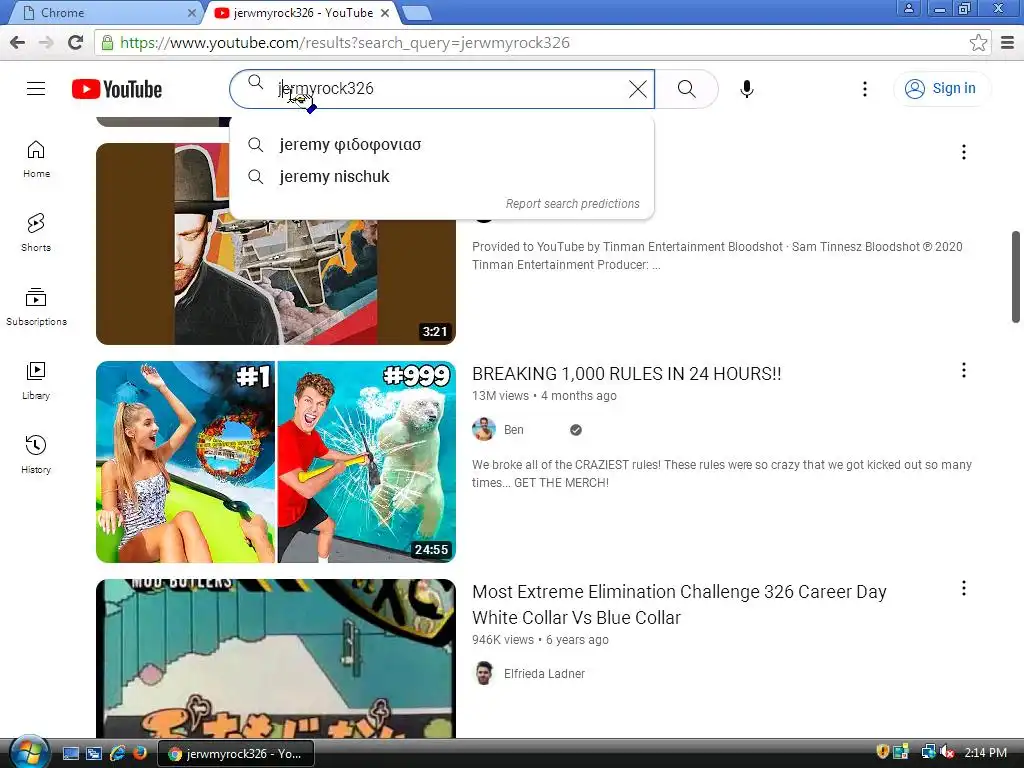The image size is (1024, 768).
Task: Clear the search box with the X
Action: tap(637, 89)
